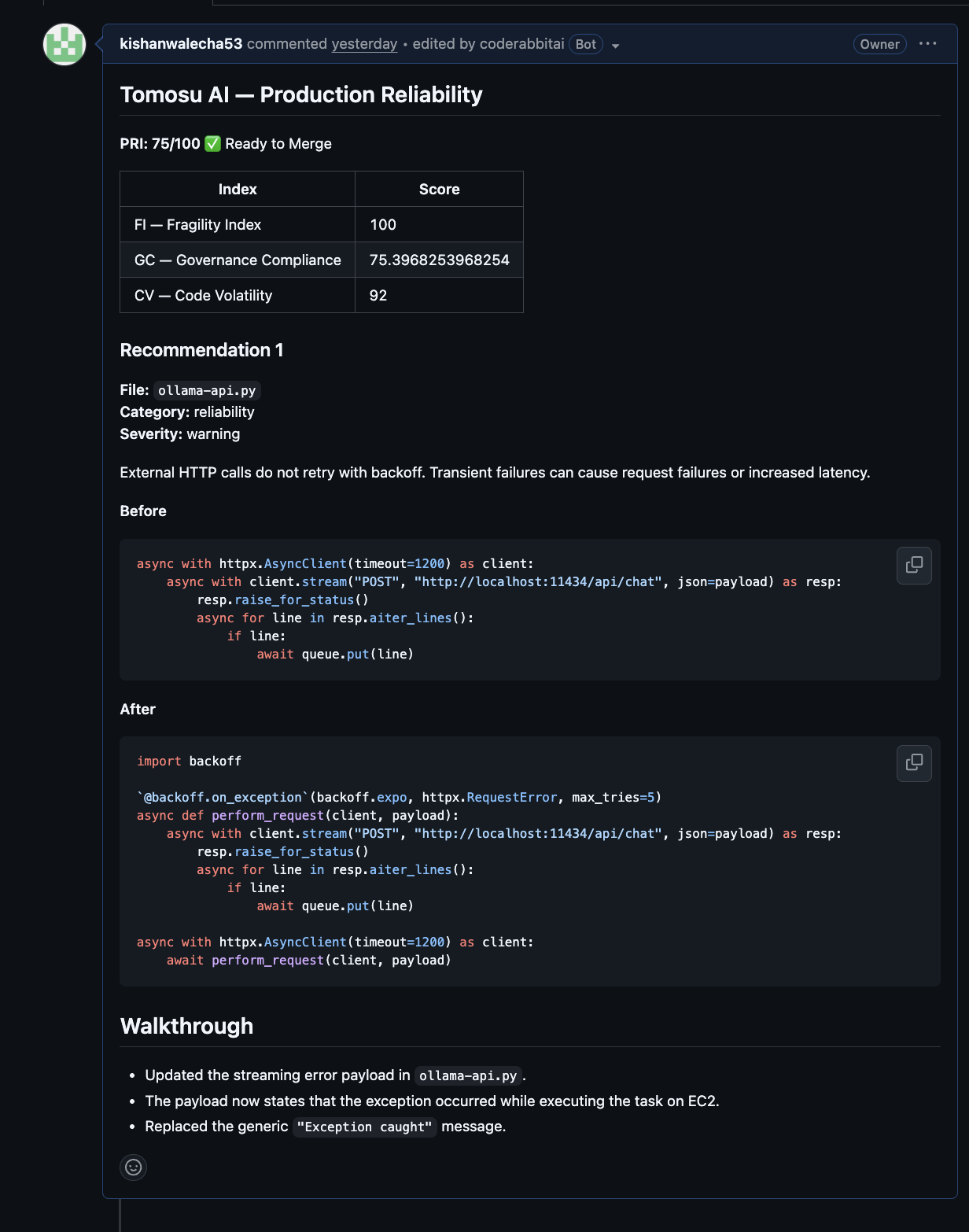
Task: Select the Fragility Index score '100'
Action: (x=439, y=224)
